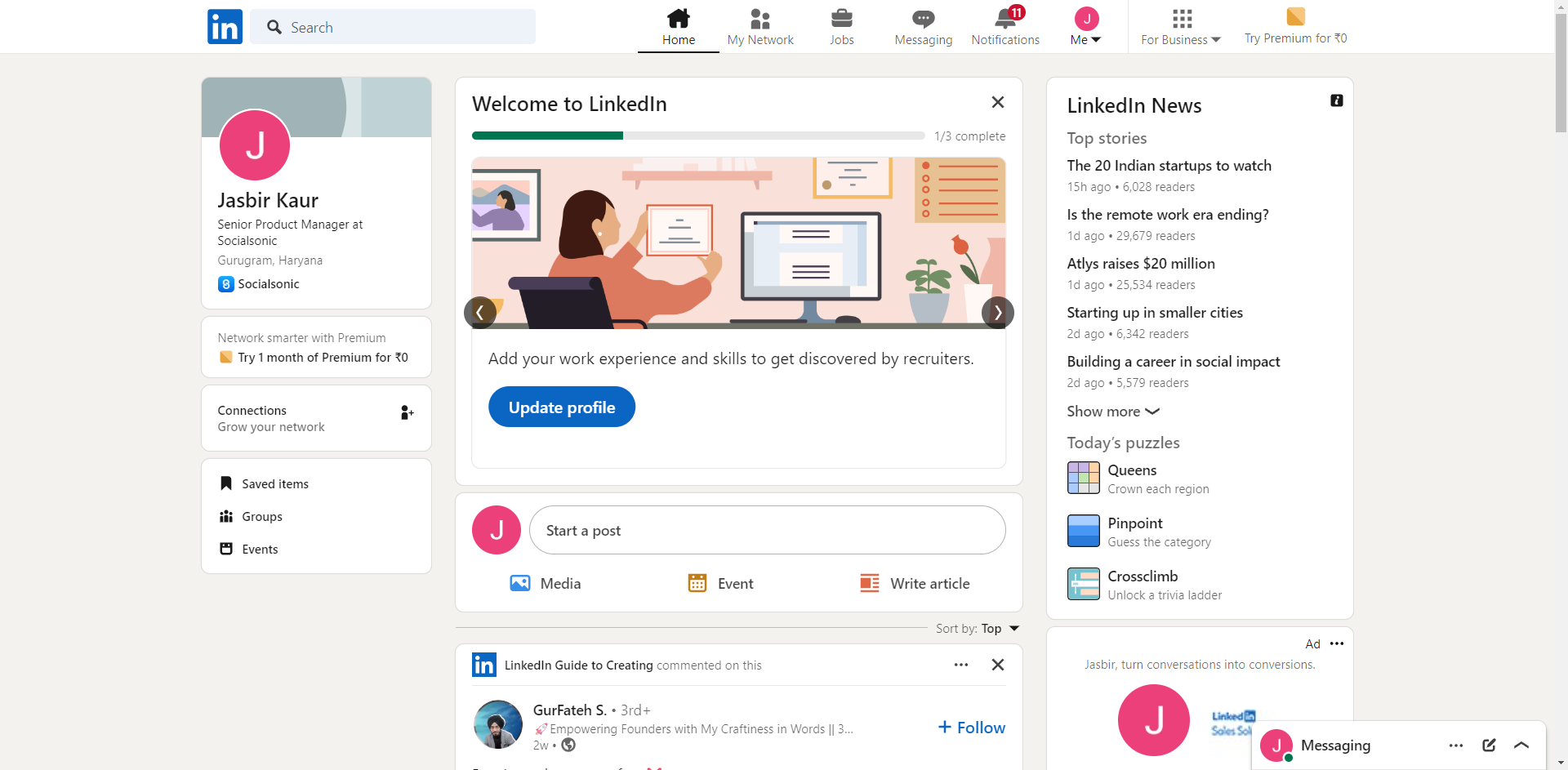Close the Welcome to LinkedIn card
Image resolution: width=1568 pixels, height=770 pixels.
[x=998, y=102]
